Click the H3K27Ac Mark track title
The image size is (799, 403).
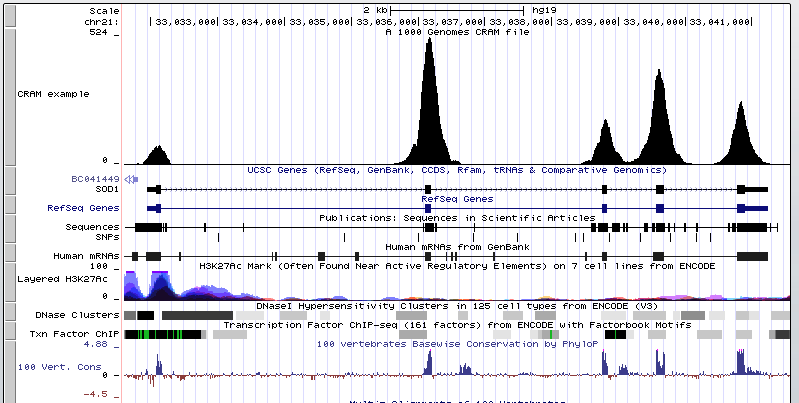[x=457, y=267]
